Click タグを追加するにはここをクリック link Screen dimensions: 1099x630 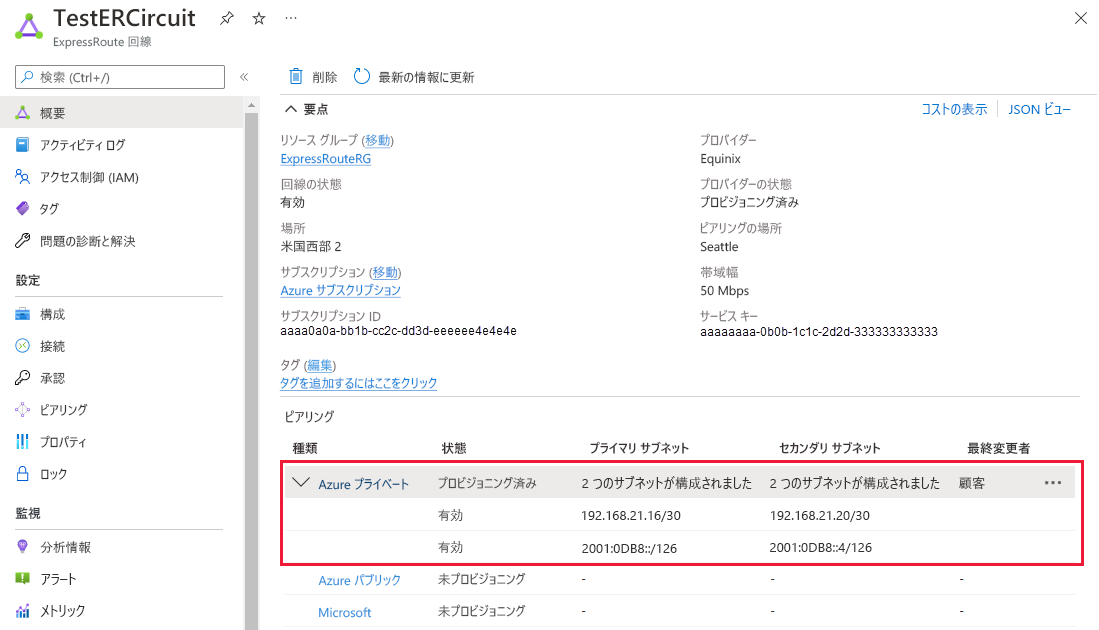pyautogui.click(x=359, y=383)
